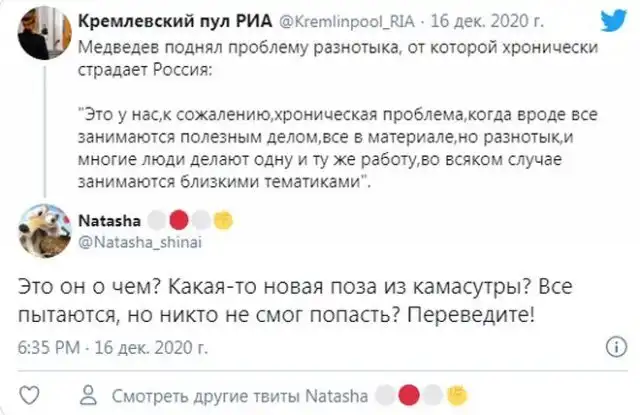Click the red circle emoji beside Natasha's name
The width and height of the screenshot is (640, 415).
click(x=180, y=219)
